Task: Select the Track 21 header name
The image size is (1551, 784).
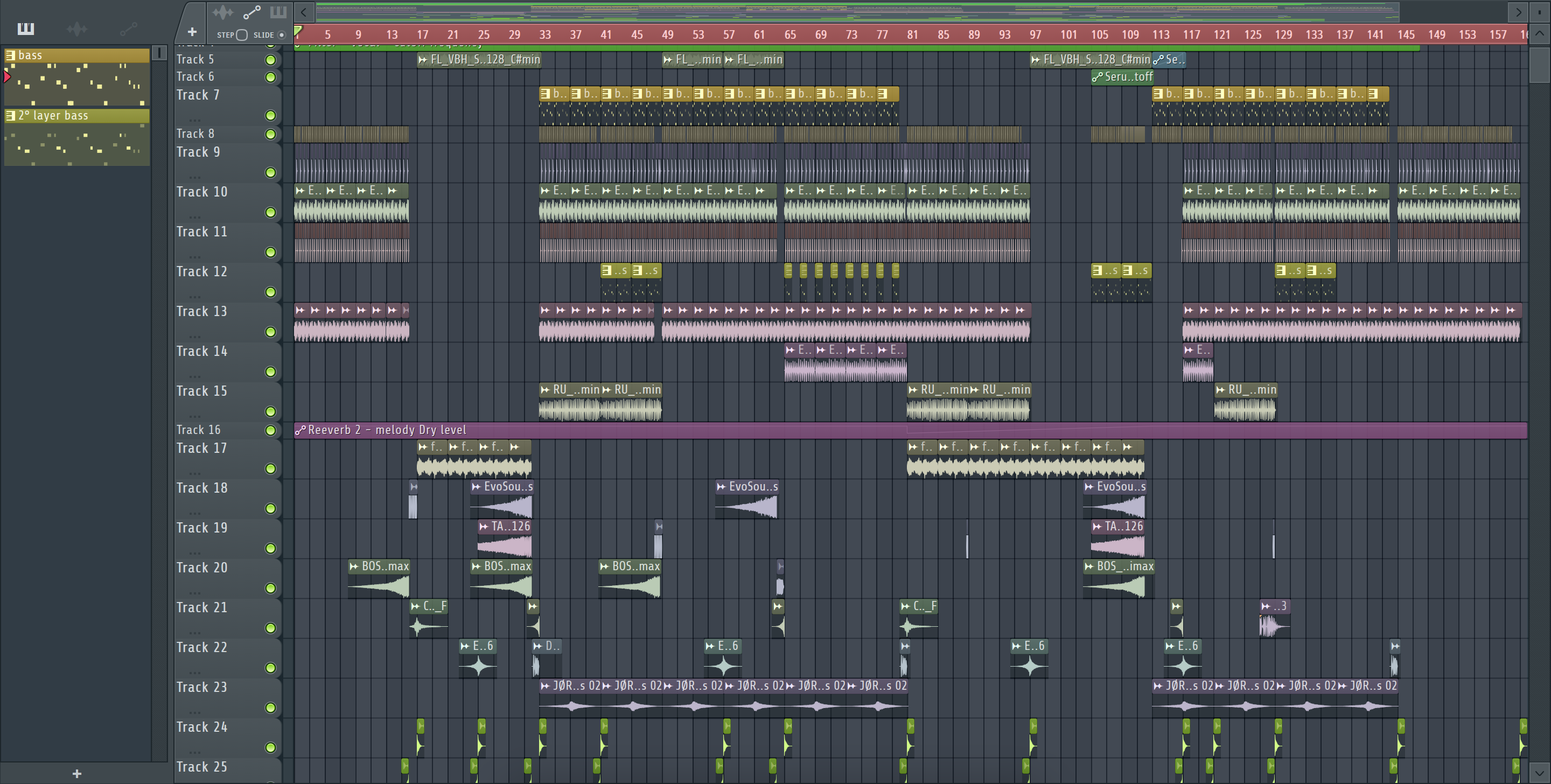Action: [x=202, y=607]
